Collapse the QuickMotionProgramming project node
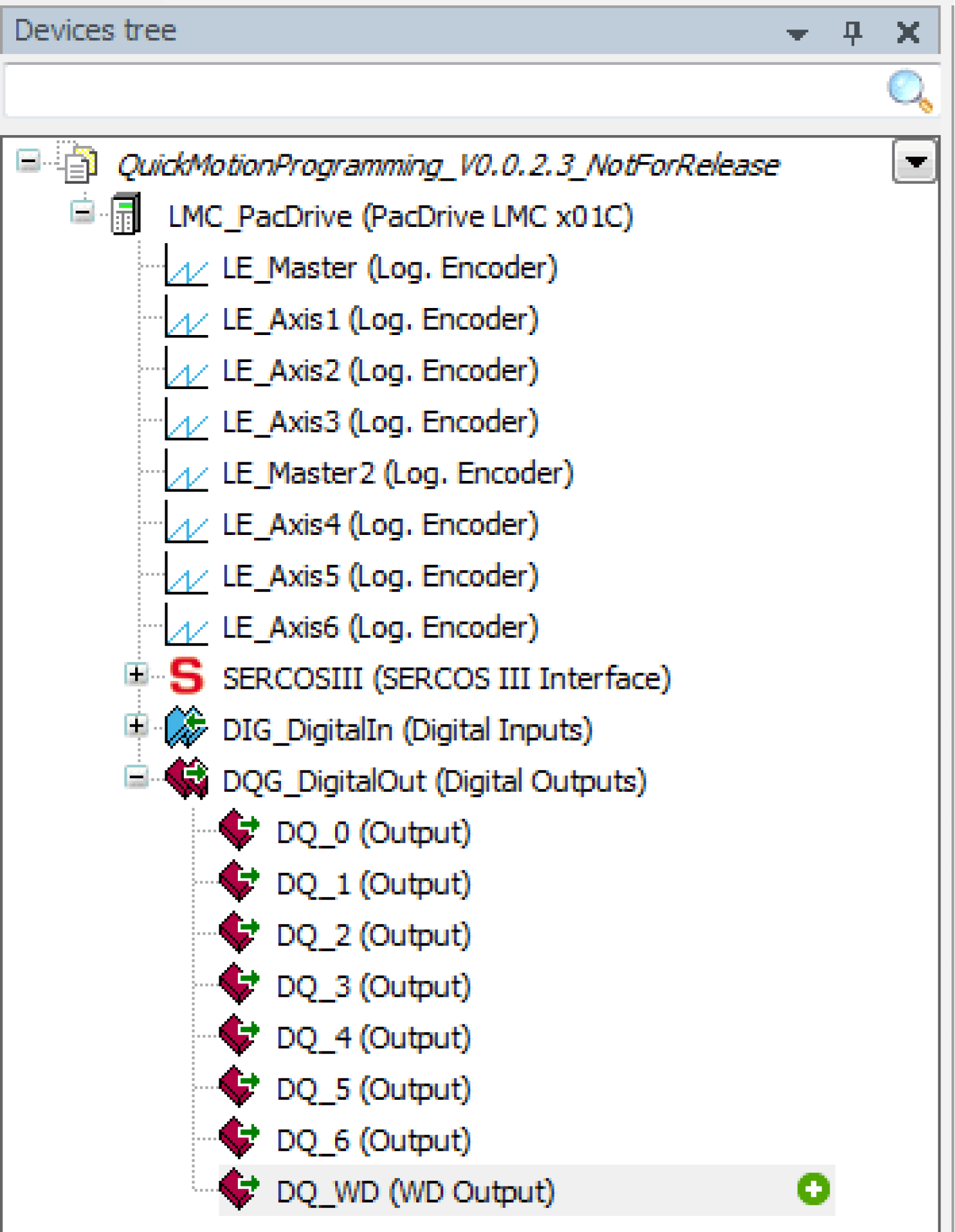This screenshot has width=955, height=1232. (28, 160)
